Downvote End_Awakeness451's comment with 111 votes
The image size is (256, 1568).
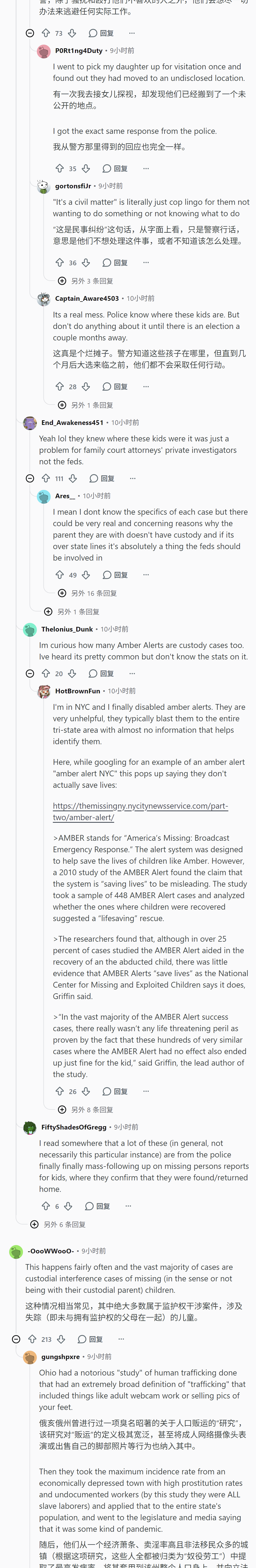coord(73,478)
